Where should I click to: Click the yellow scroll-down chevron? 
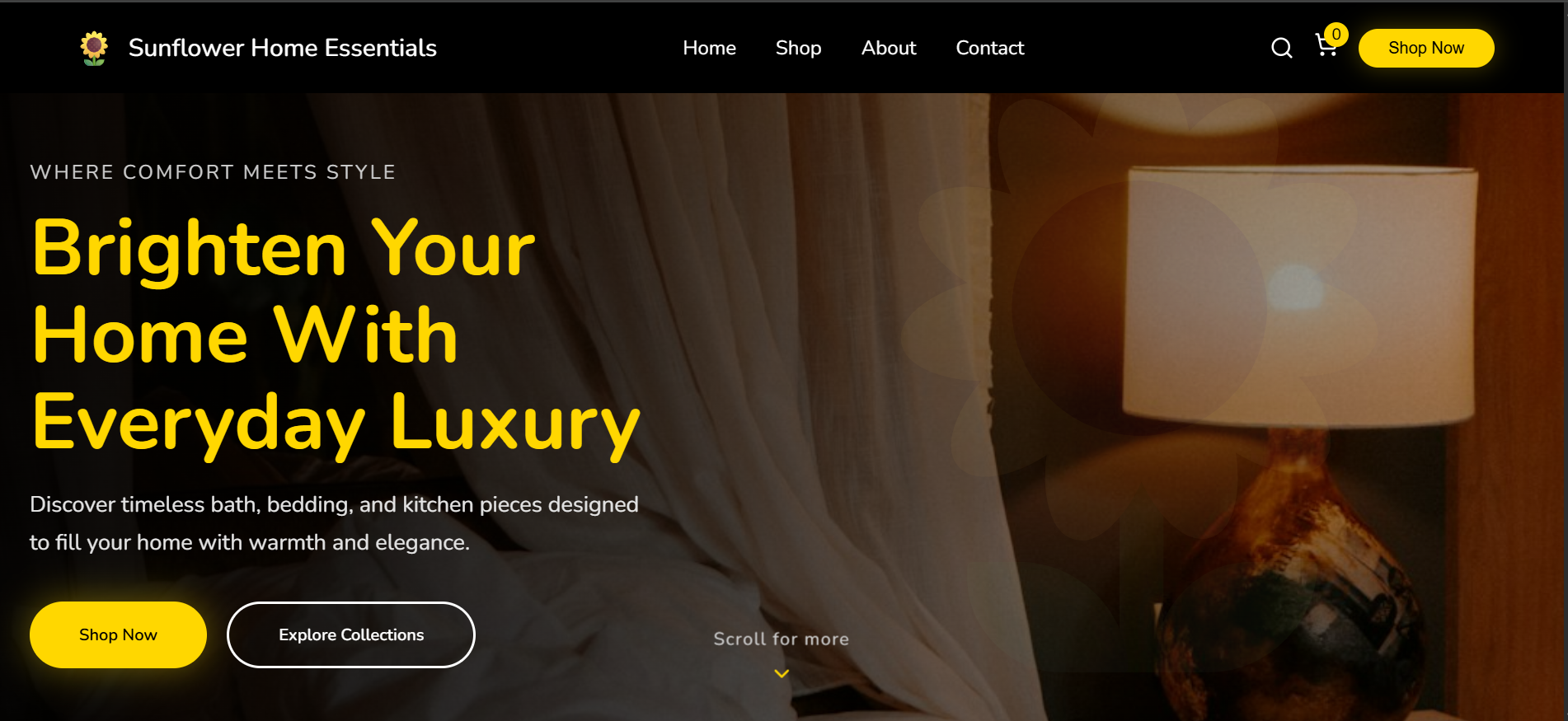[x=782, y=673]
